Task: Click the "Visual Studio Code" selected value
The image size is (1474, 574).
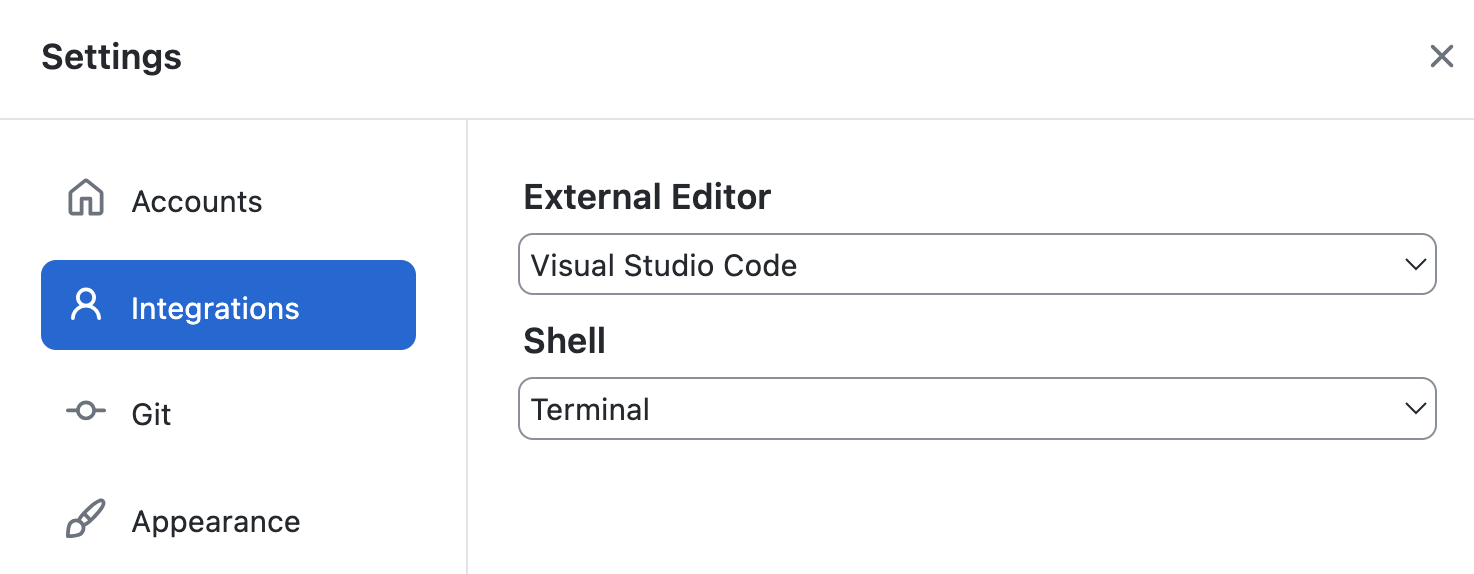Action: pyautogui.click(x=664, y=266)
